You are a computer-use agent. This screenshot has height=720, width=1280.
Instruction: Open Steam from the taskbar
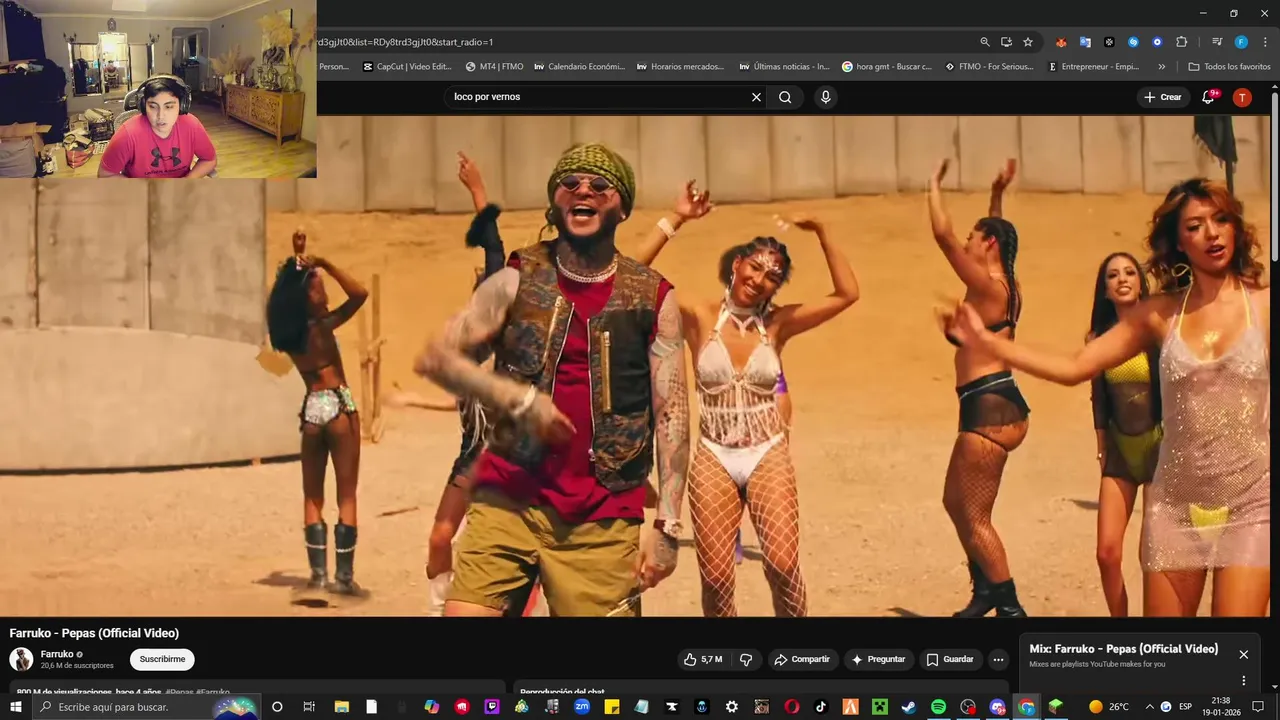point(908,707)
